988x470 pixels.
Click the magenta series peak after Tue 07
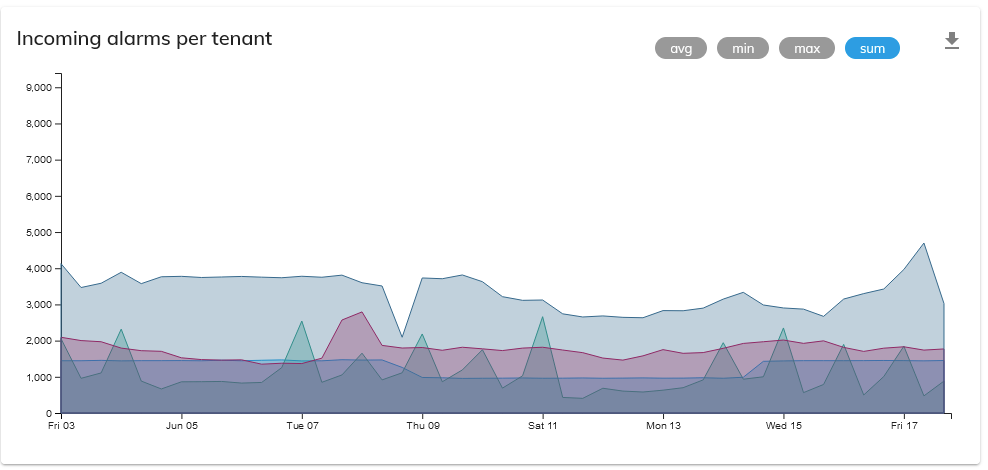coord(362,312)
